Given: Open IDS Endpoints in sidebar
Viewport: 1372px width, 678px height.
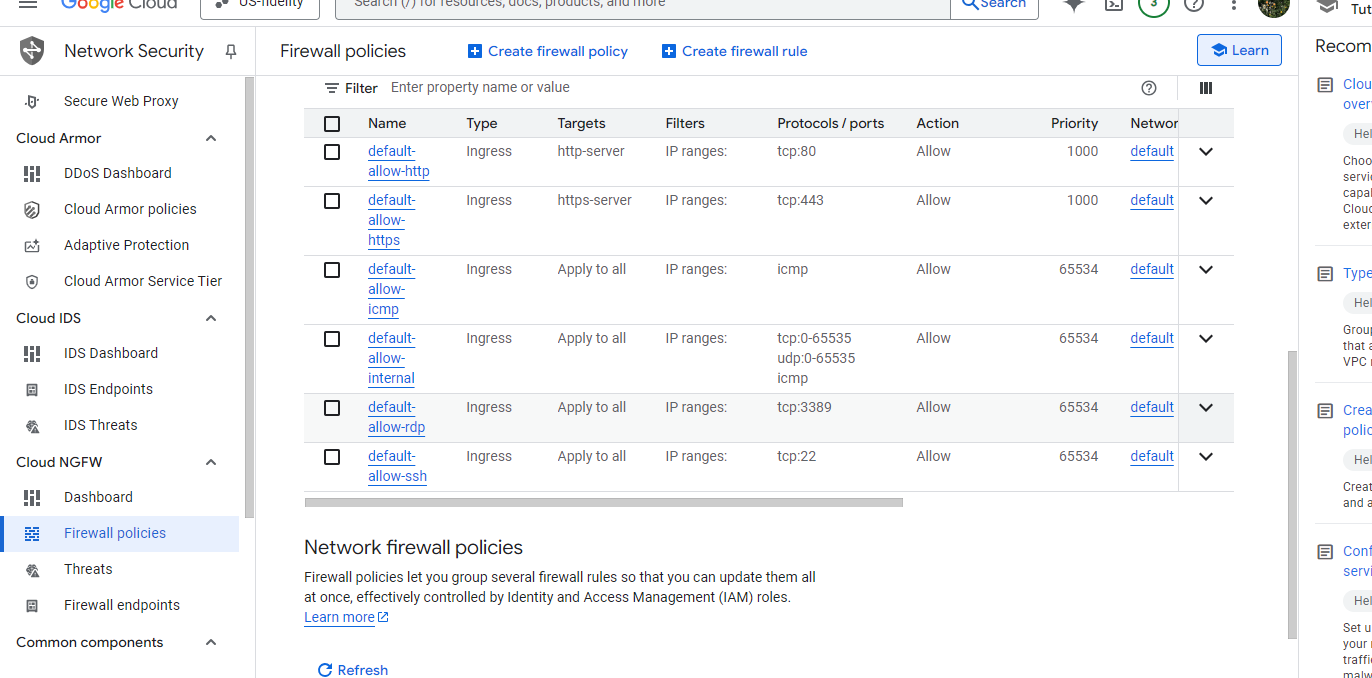Looking at the screenshot, I should click(108, 389).
